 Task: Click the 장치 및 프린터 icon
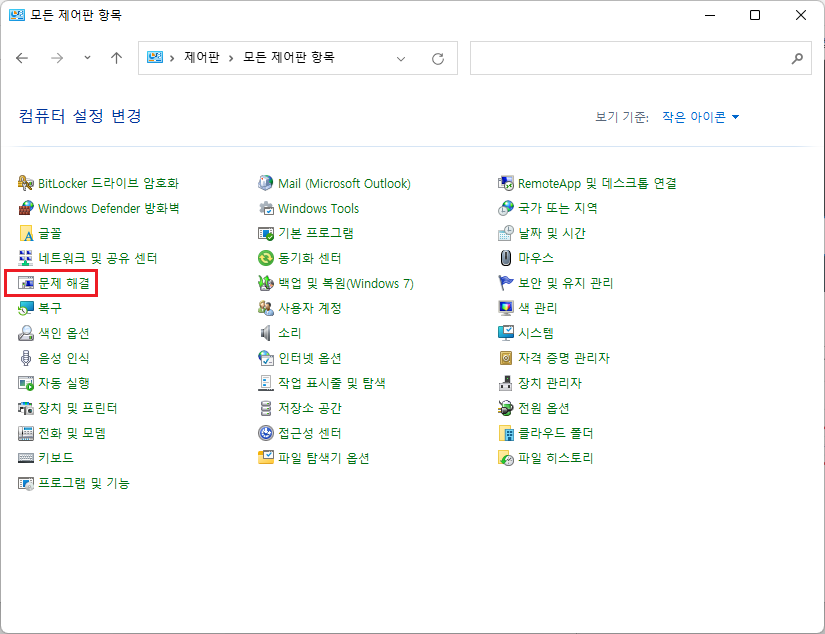27,408
